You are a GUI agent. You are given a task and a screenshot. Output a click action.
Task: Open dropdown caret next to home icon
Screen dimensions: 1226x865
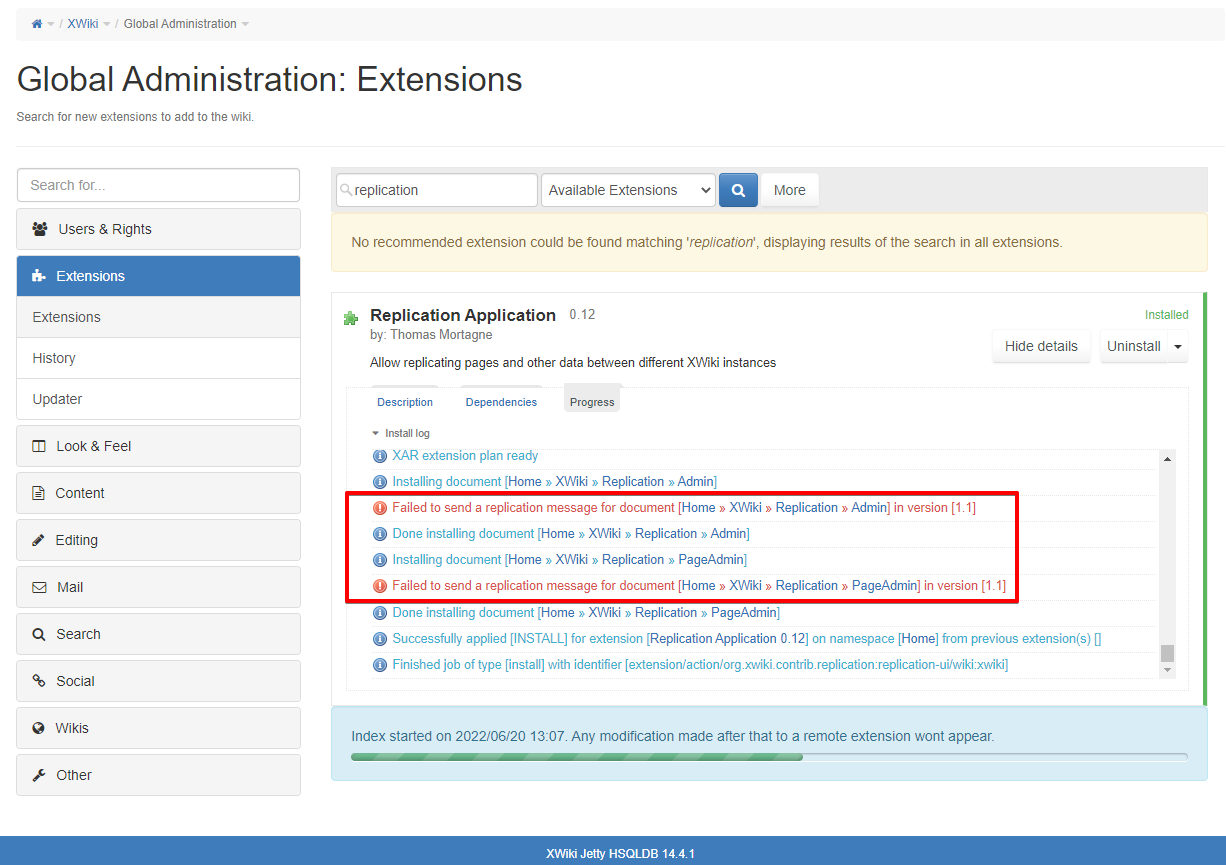click(x=51, y=24)
